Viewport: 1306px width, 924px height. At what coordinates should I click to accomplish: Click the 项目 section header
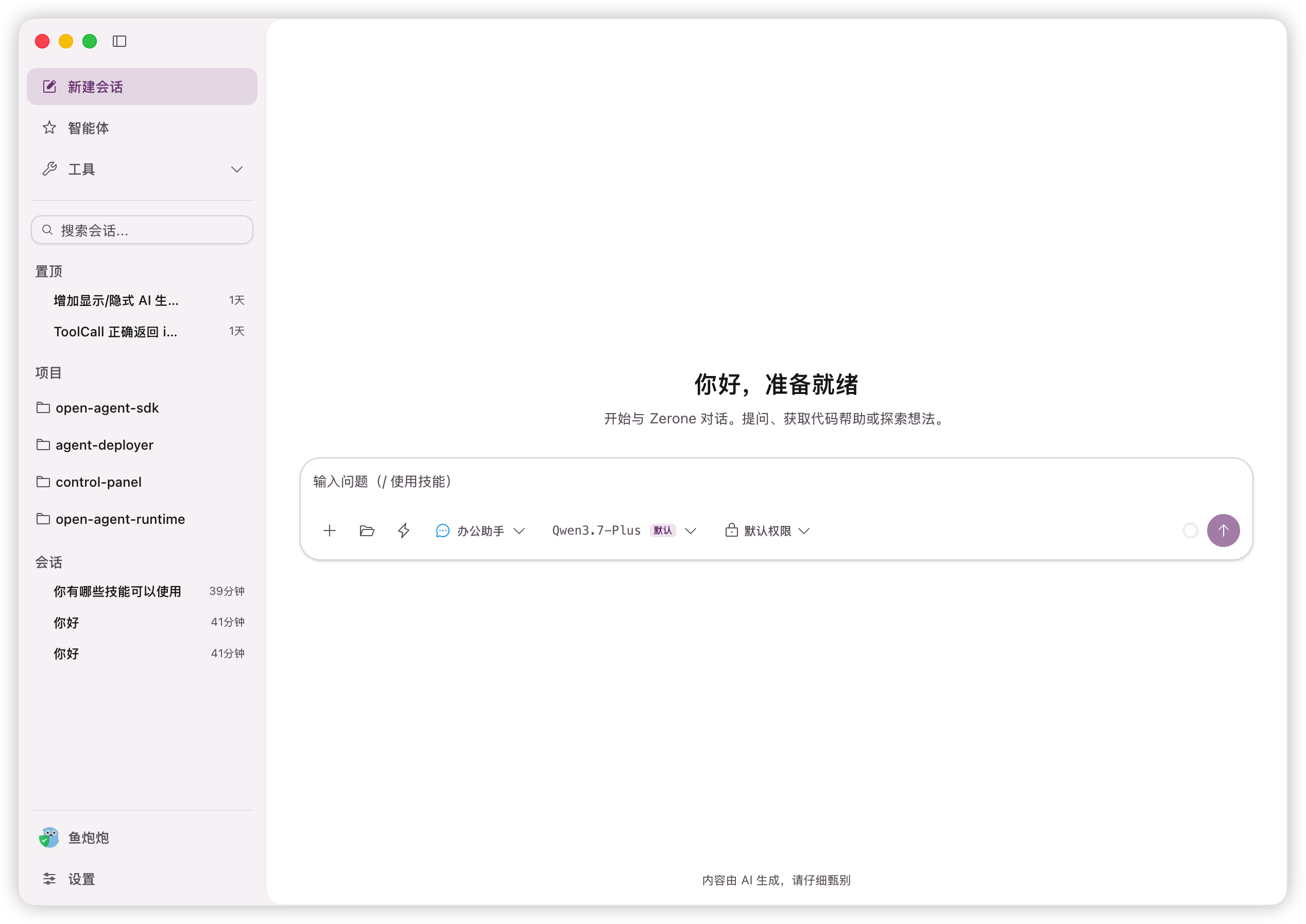49,373
